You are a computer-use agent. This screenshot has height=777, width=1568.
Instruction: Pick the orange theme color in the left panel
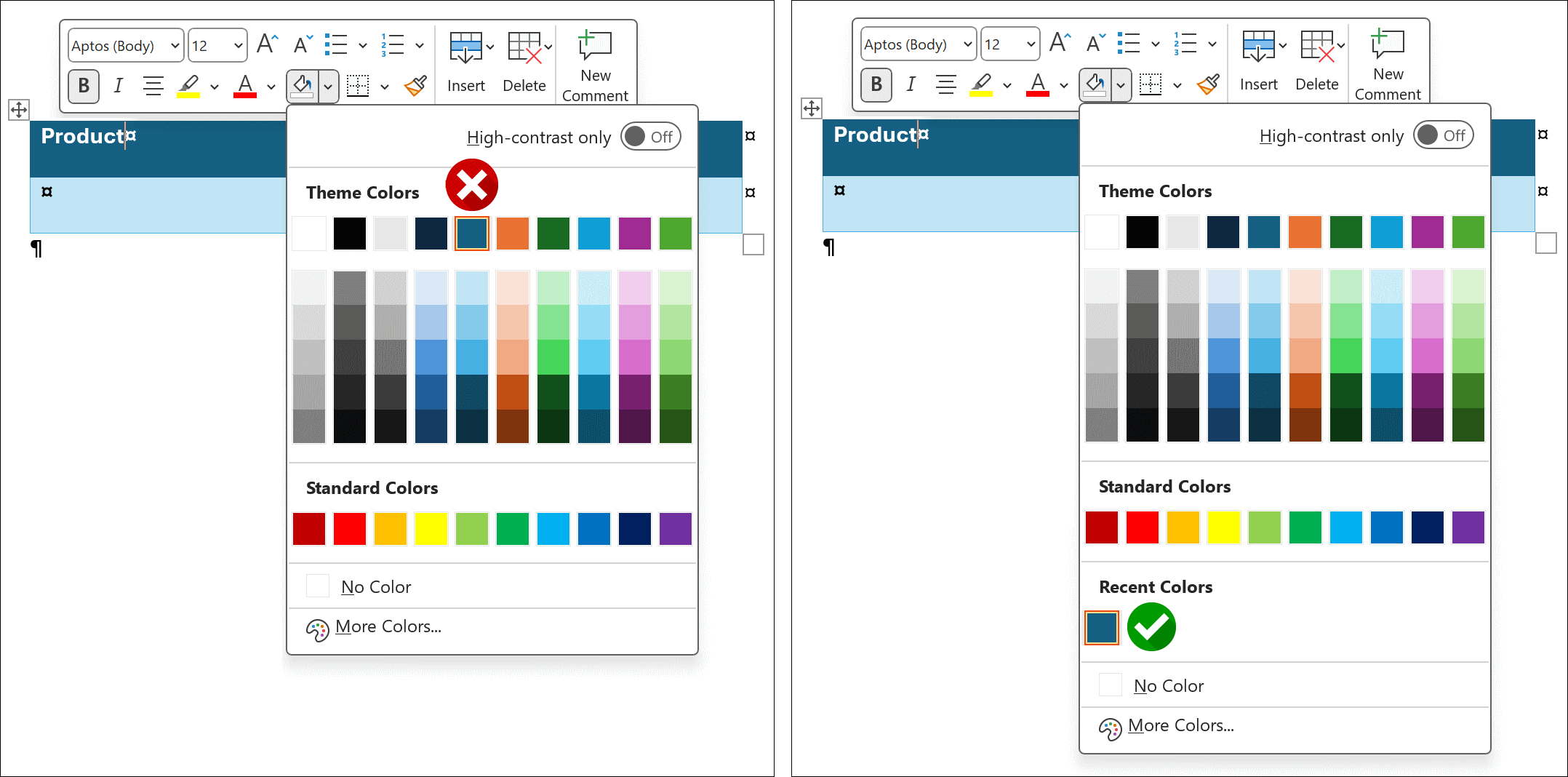pos(513,234)
